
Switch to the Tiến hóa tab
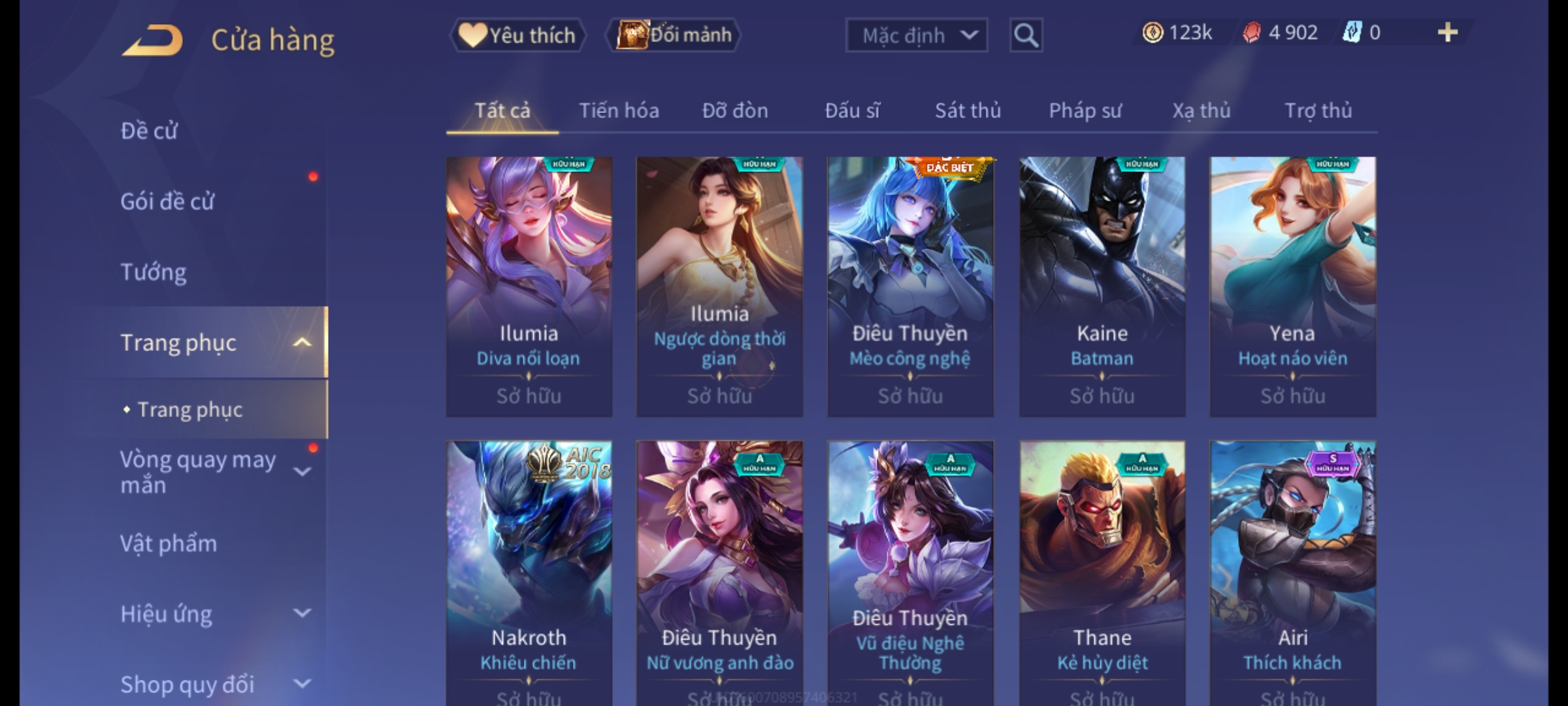[619, 110]
